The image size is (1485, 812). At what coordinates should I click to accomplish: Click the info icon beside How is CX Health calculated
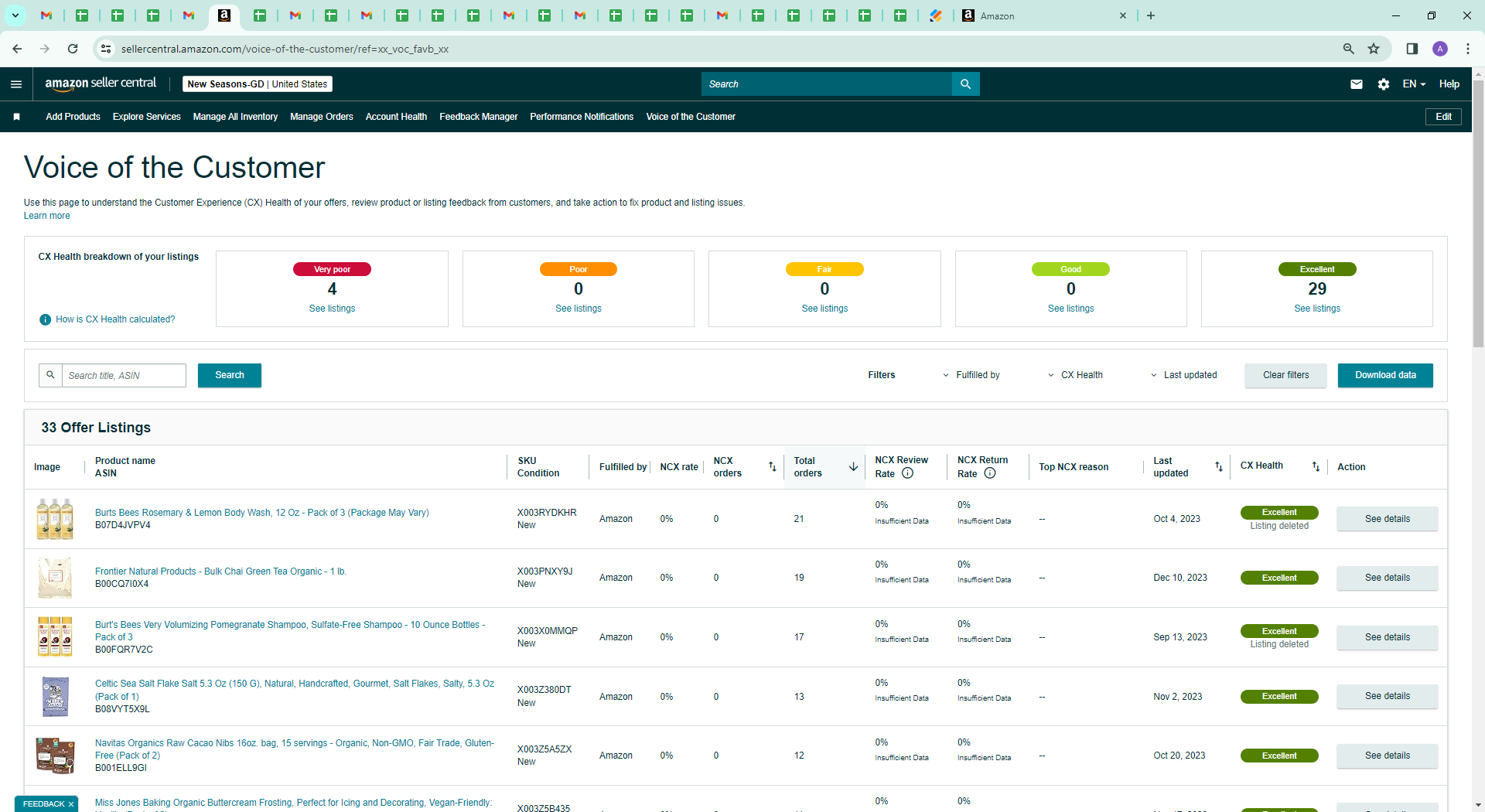pyautogui.click(x=46, y=319)
